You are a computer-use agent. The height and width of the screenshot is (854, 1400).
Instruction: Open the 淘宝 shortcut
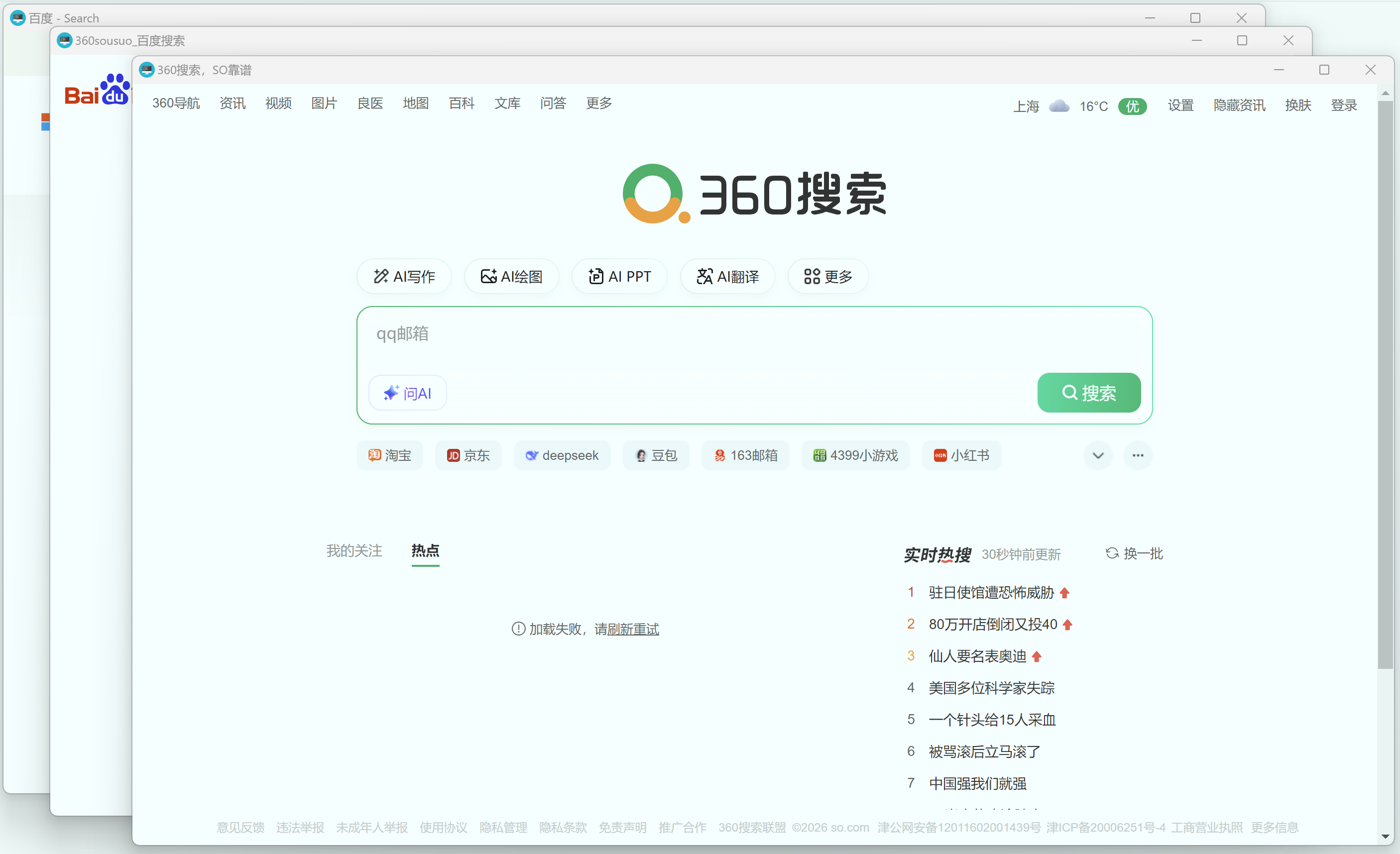(389, 455)
